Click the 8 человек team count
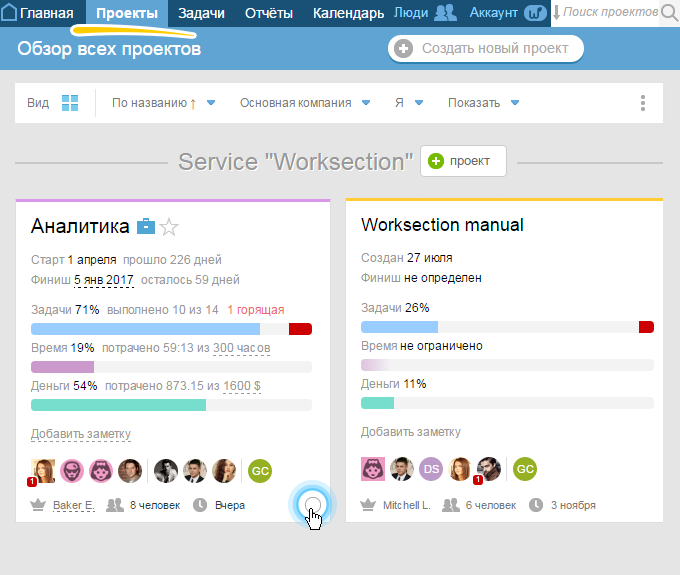 [155, 505]
